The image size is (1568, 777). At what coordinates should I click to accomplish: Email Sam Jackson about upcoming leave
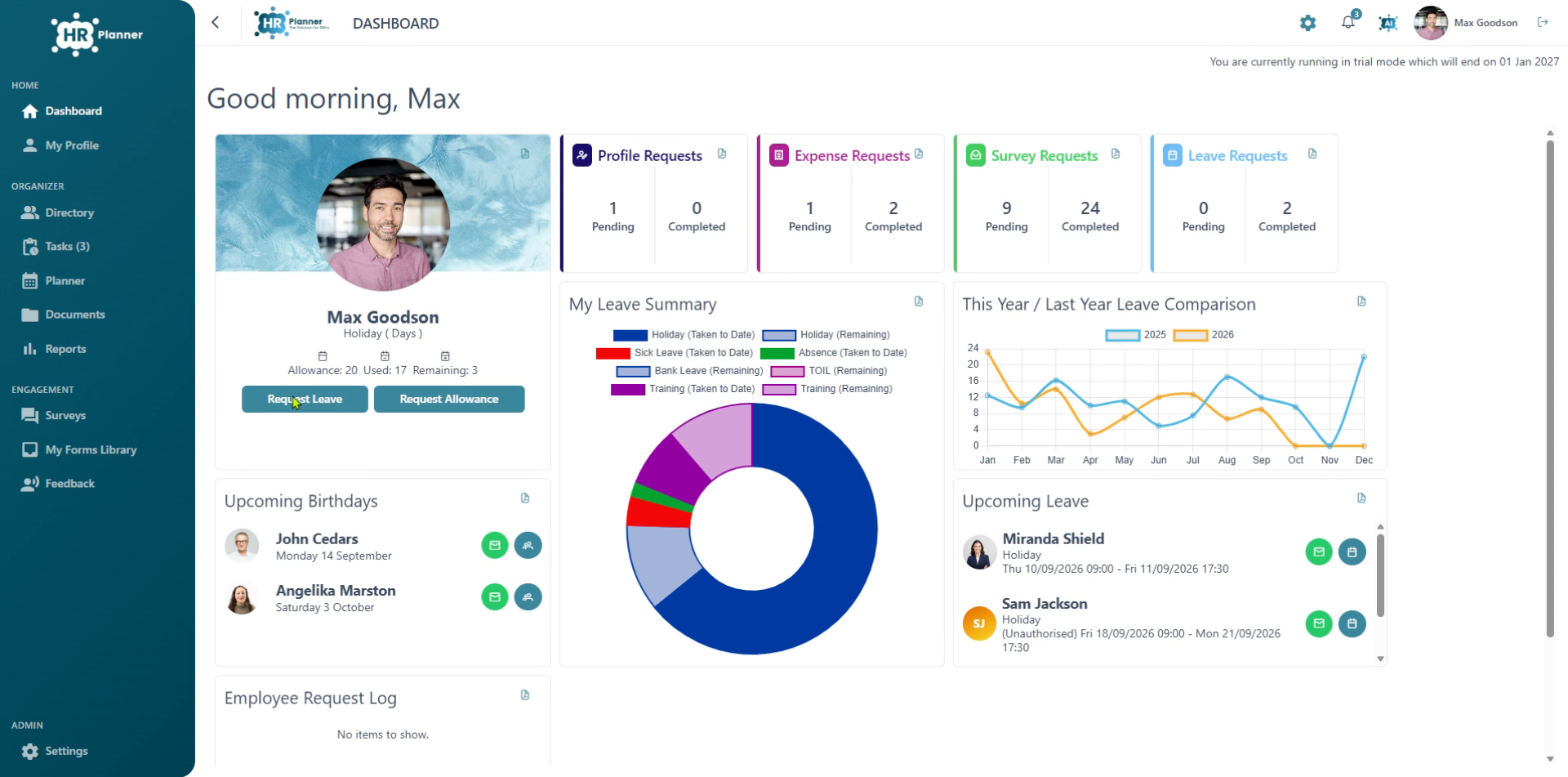[1319, 624]
